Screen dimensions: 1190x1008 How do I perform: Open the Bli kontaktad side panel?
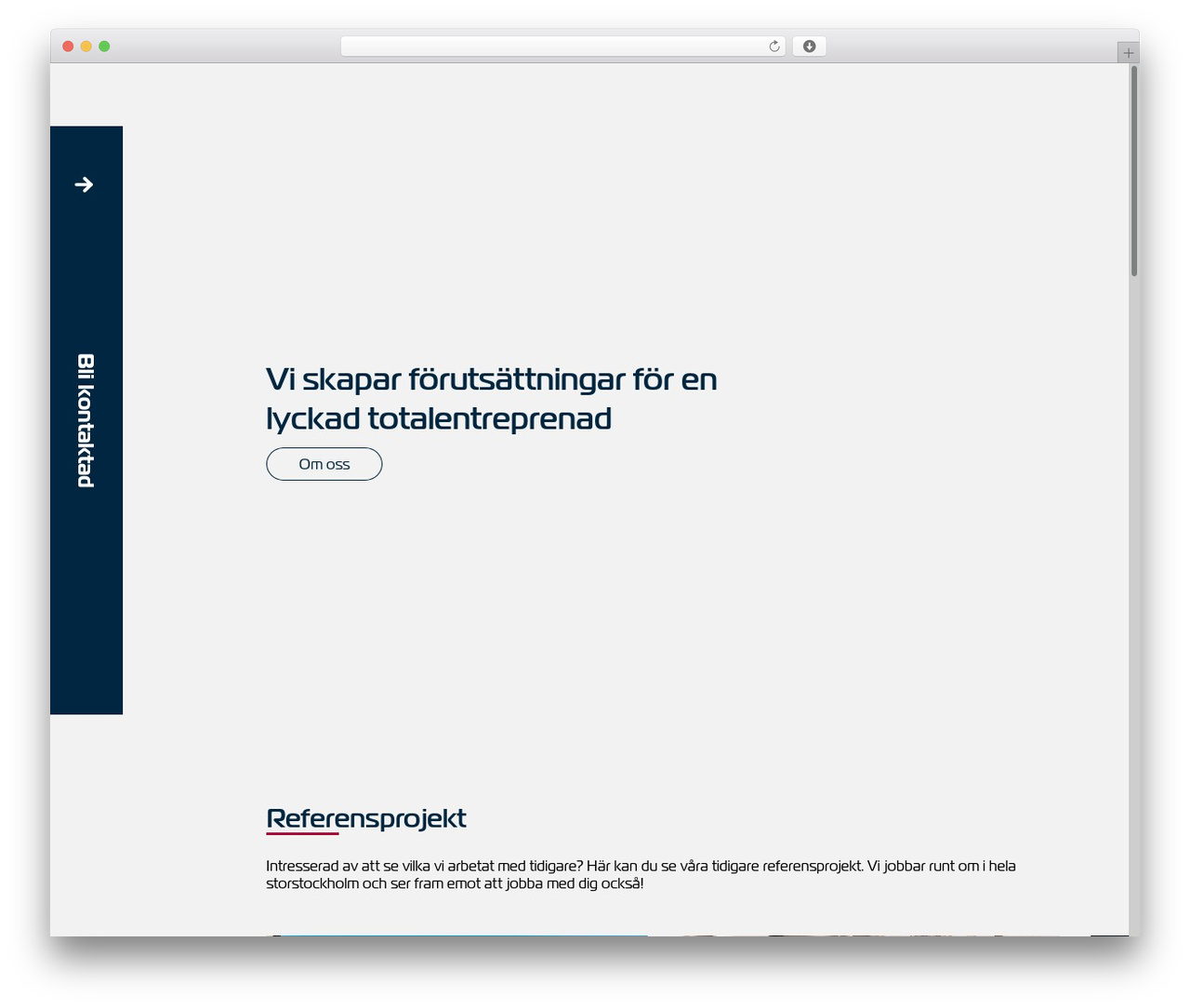[x=86, y=420]
